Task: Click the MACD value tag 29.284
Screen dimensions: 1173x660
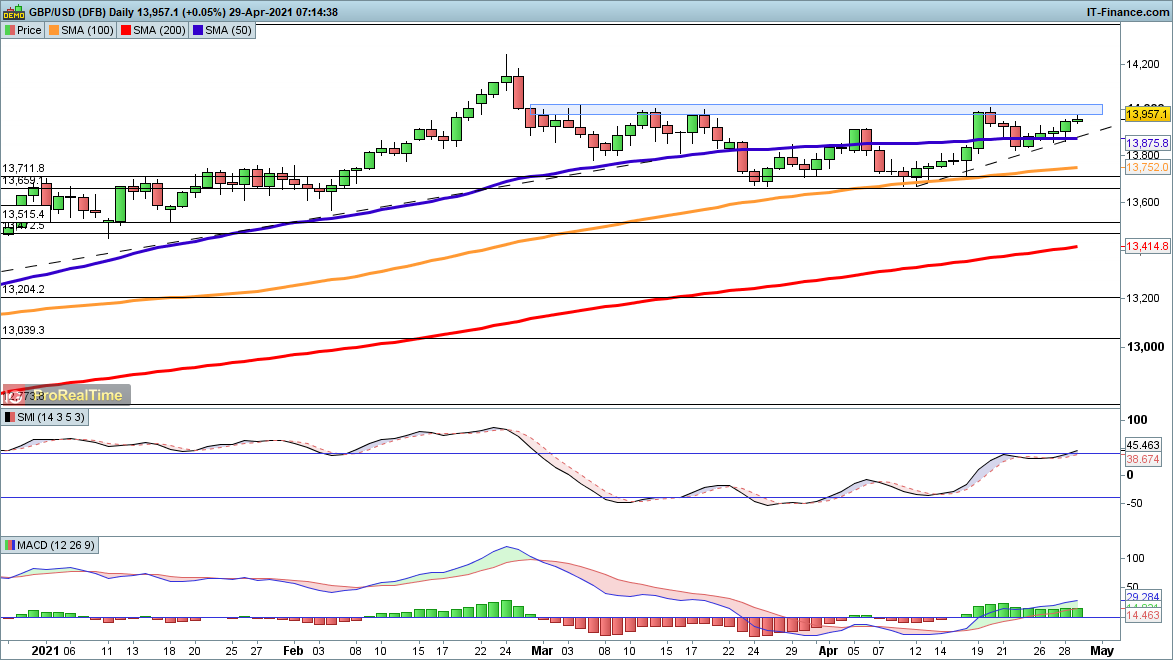Action: coord(1141,596)
